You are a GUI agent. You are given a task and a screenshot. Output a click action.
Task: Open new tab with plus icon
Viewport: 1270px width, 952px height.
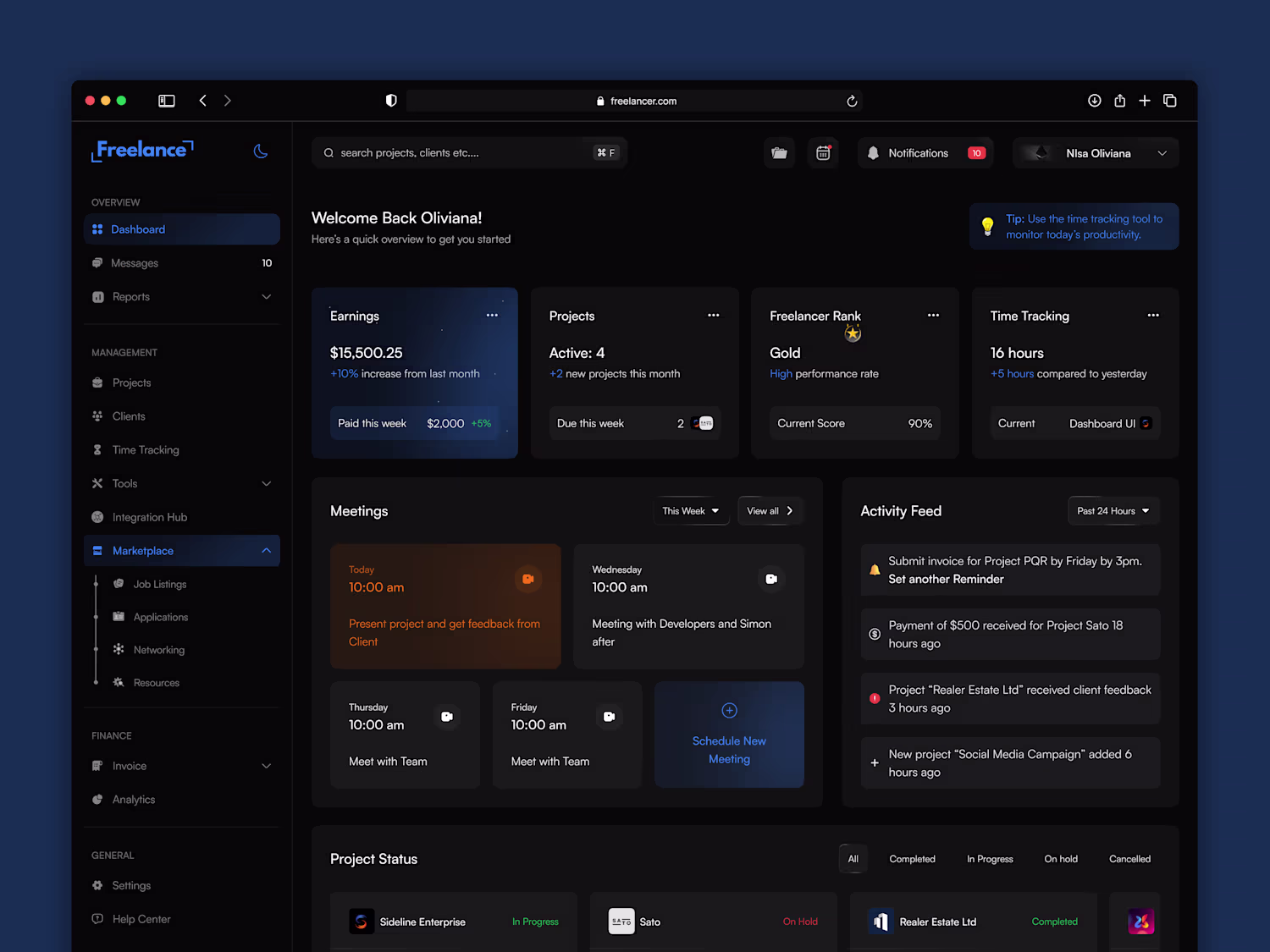(1145, 101)
